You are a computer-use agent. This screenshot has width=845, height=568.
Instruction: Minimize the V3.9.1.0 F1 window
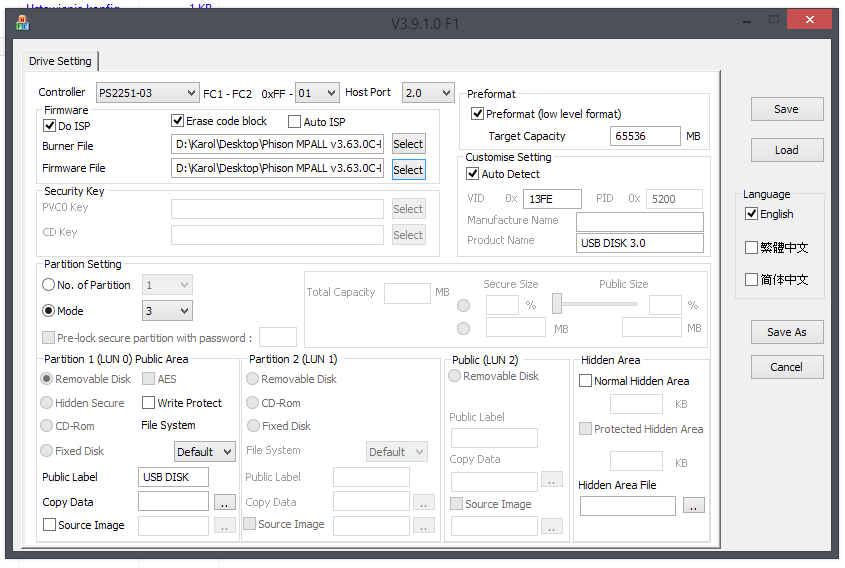(747, 22)
